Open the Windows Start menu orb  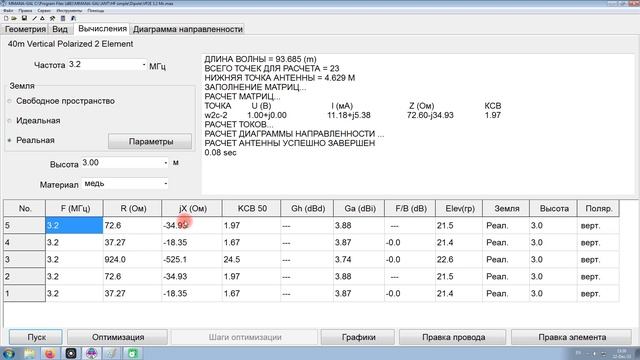coord(8,353)
